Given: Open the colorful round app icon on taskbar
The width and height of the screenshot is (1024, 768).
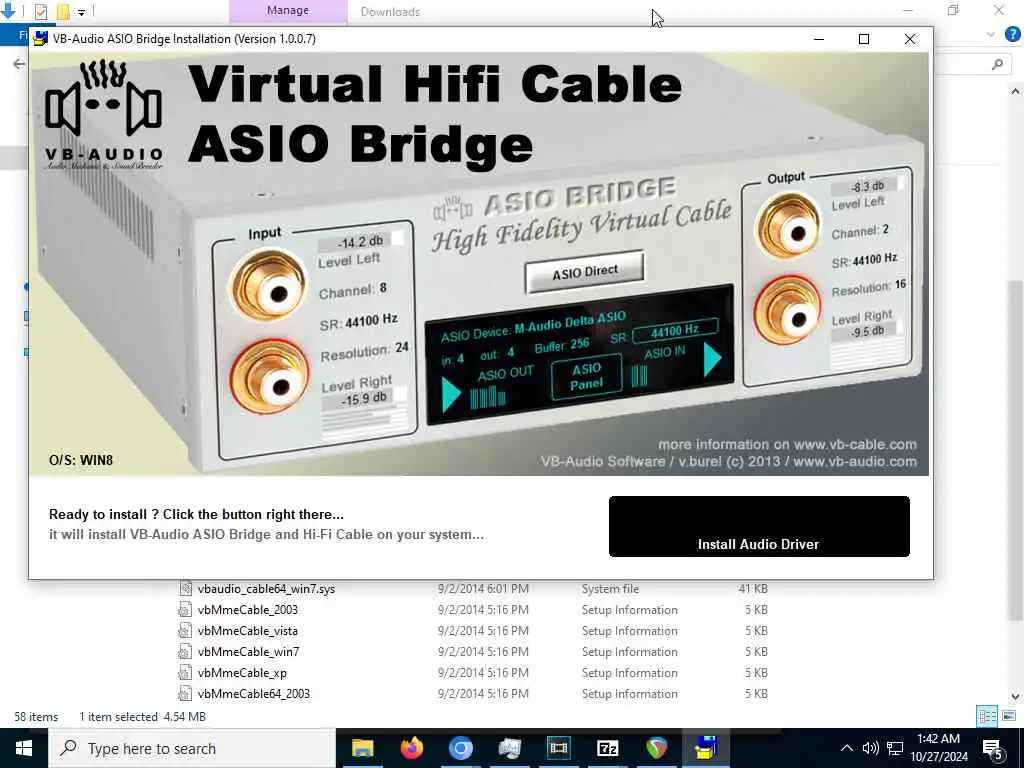Looking at the screenshot, I should tap(656, 748).
